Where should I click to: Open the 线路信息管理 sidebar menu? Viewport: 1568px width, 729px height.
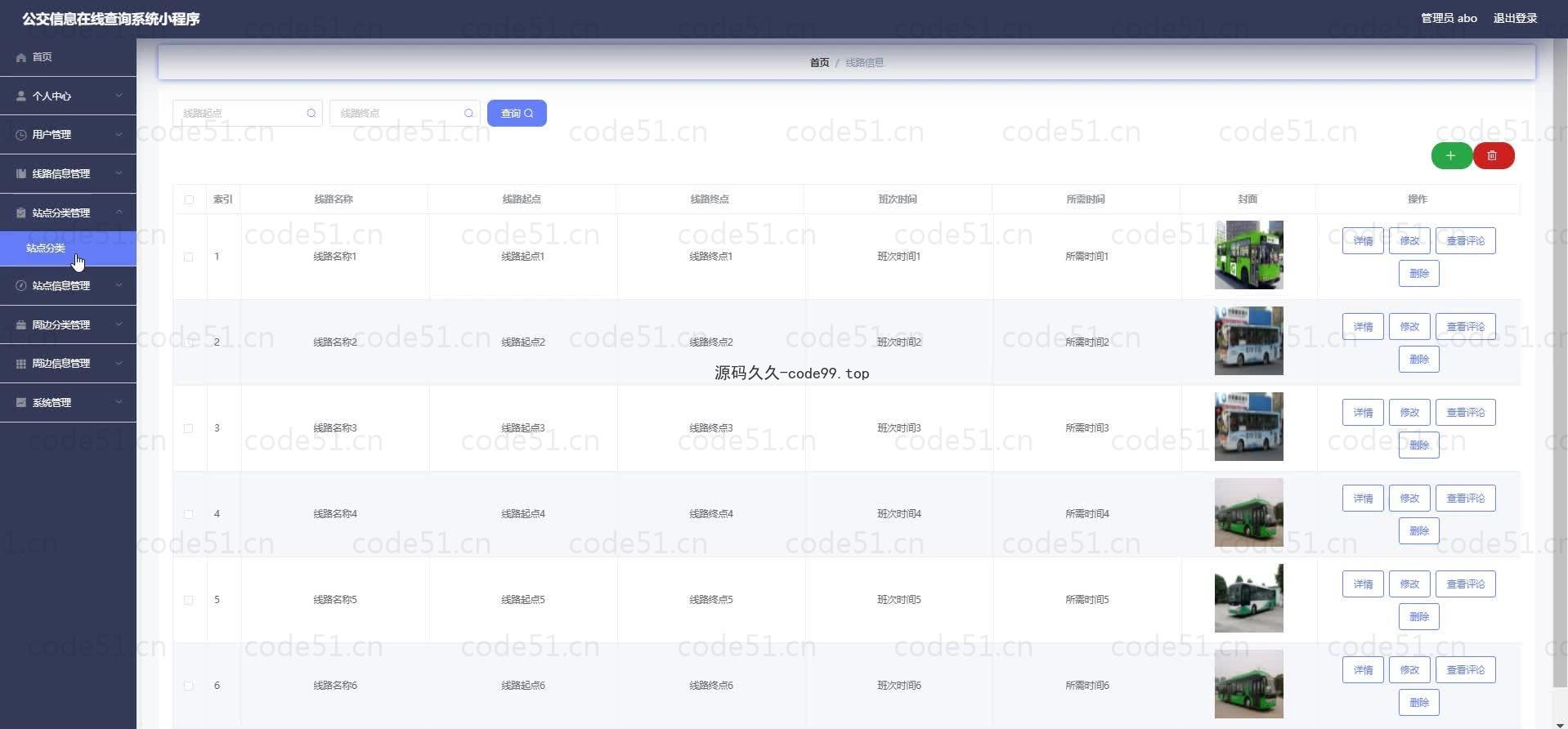68,173
